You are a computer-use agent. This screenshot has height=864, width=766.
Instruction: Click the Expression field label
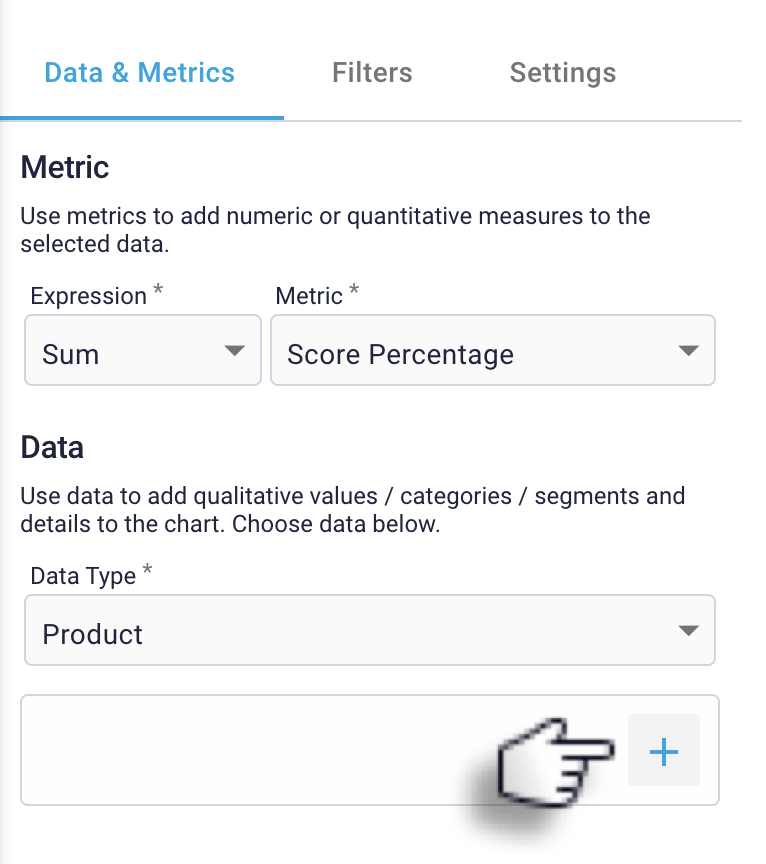click(89, 296)
